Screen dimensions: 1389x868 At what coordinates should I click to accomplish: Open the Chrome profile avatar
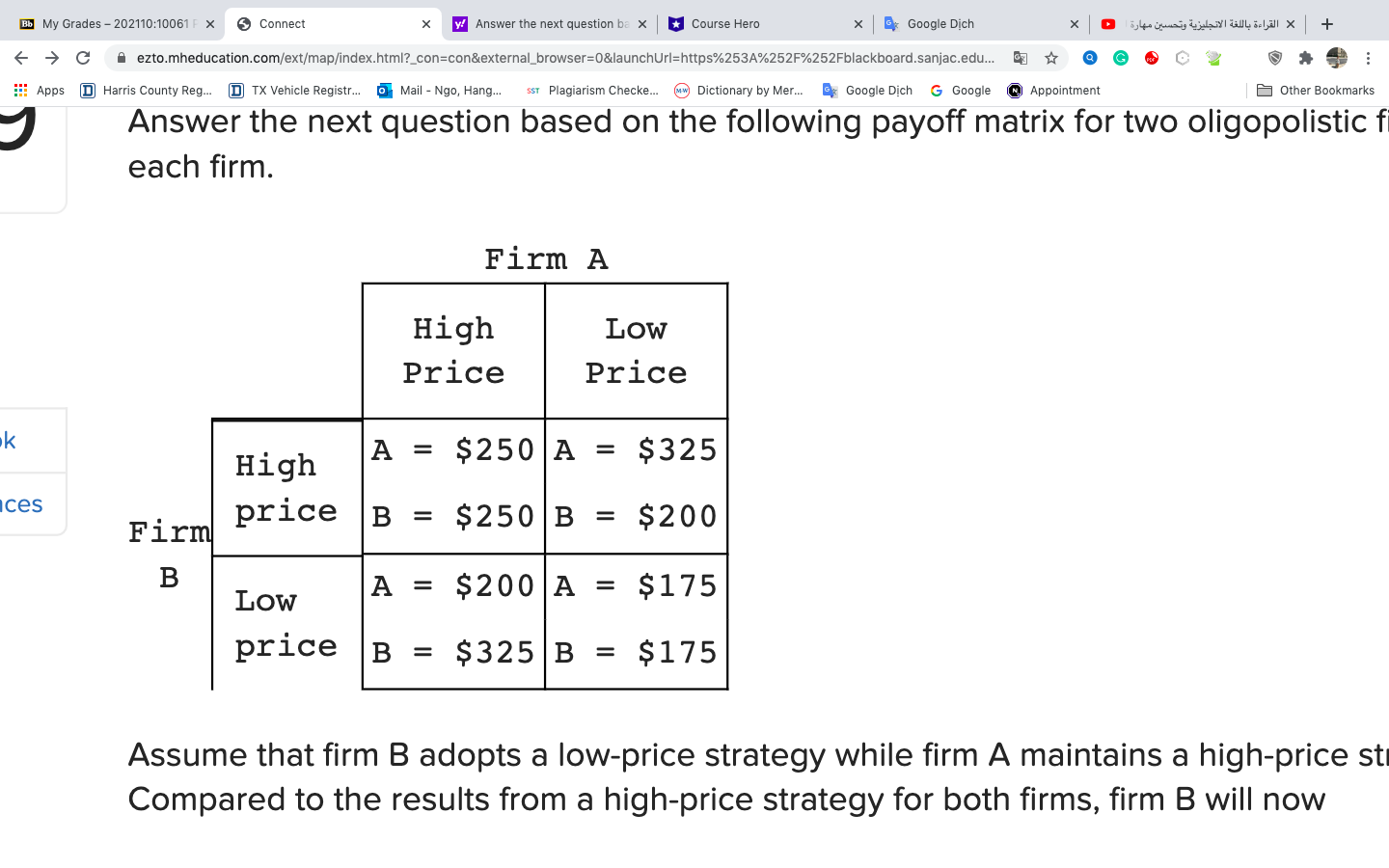coord(1337,58)
